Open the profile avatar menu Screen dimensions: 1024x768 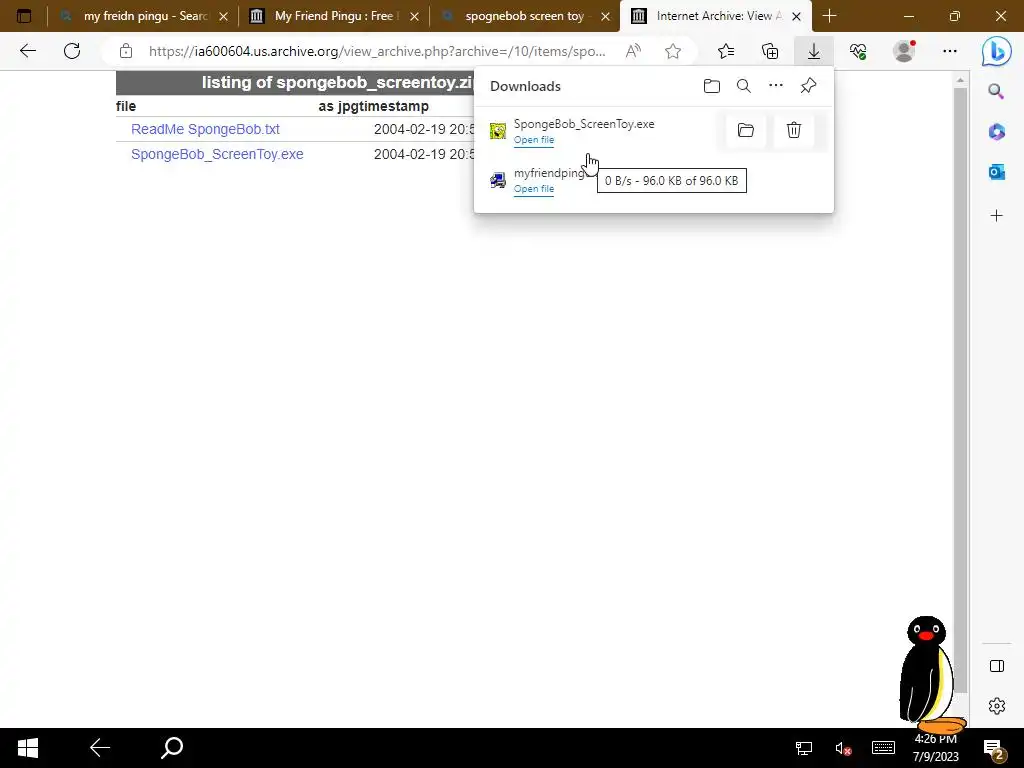(904, 51)
